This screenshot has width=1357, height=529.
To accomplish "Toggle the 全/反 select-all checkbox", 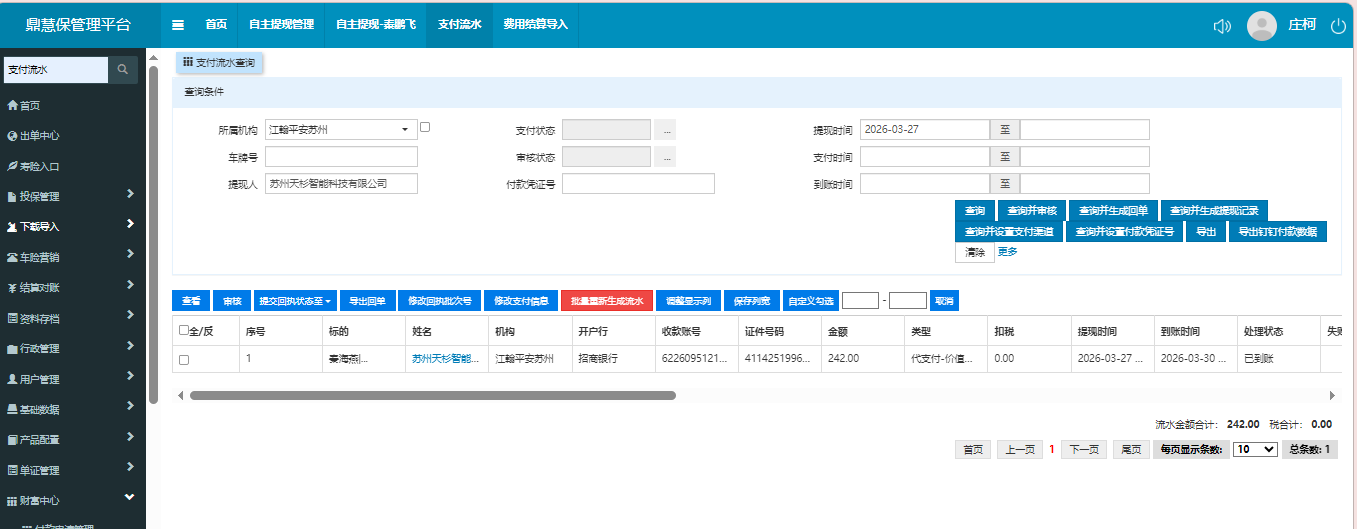I will tap(183, 330).
